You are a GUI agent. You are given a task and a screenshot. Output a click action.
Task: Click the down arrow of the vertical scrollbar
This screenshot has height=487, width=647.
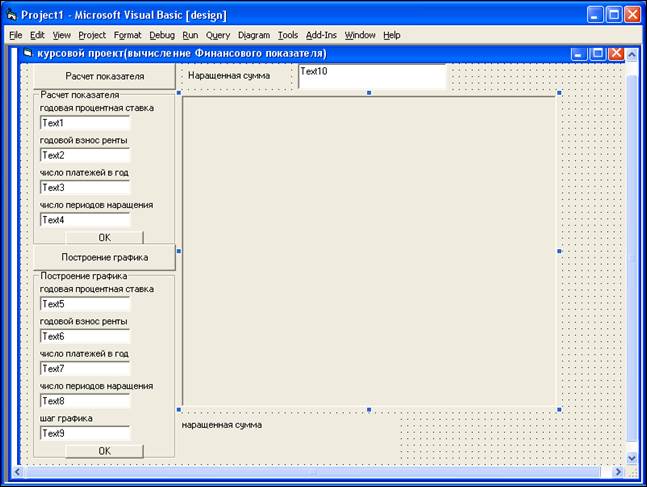[x=631, y=457]
